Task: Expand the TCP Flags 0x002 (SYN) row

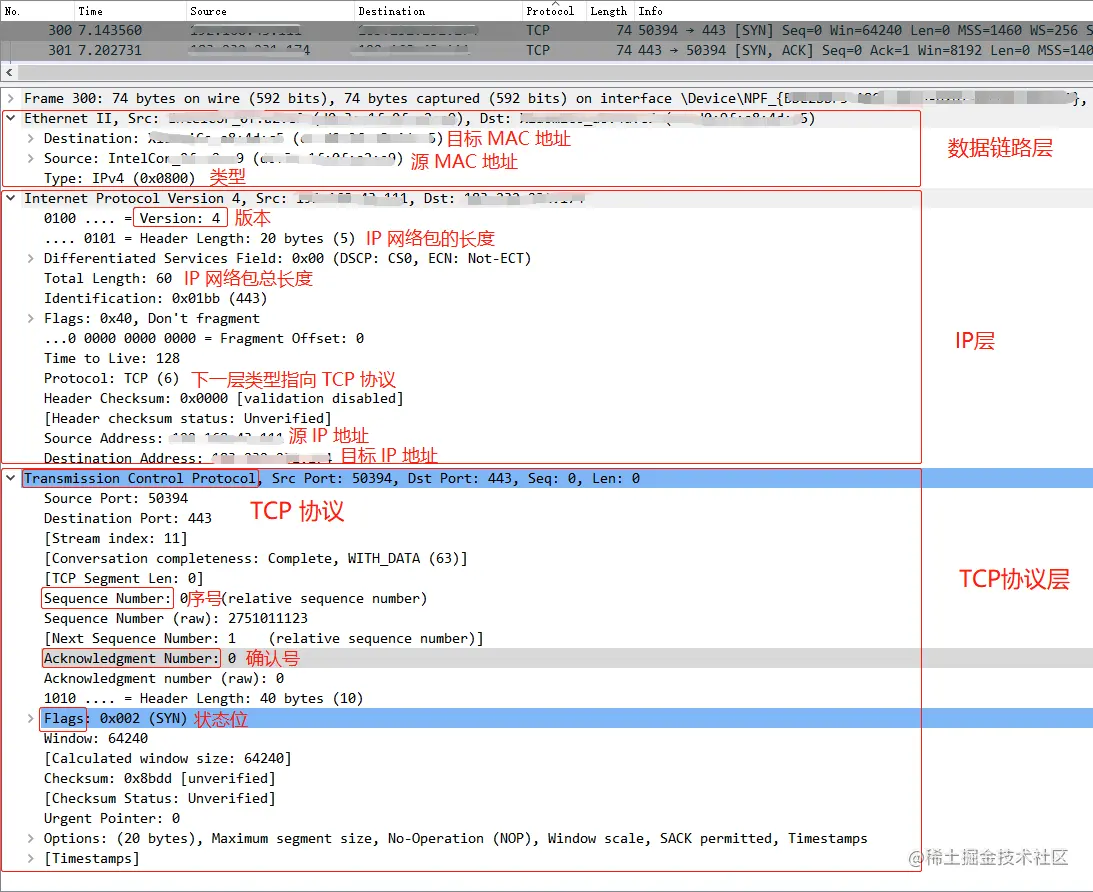Action: (30, 718)
